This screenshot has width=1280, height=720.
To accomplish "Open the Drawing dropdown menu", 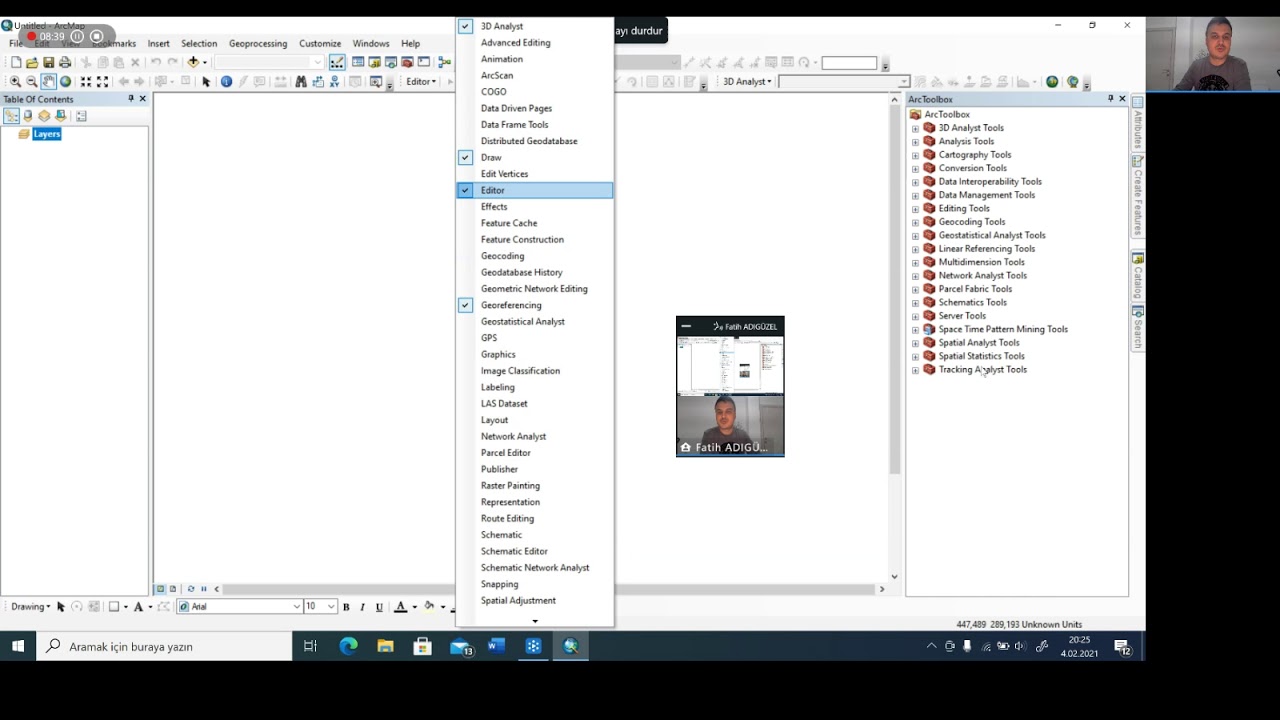I will click(30, 607).
